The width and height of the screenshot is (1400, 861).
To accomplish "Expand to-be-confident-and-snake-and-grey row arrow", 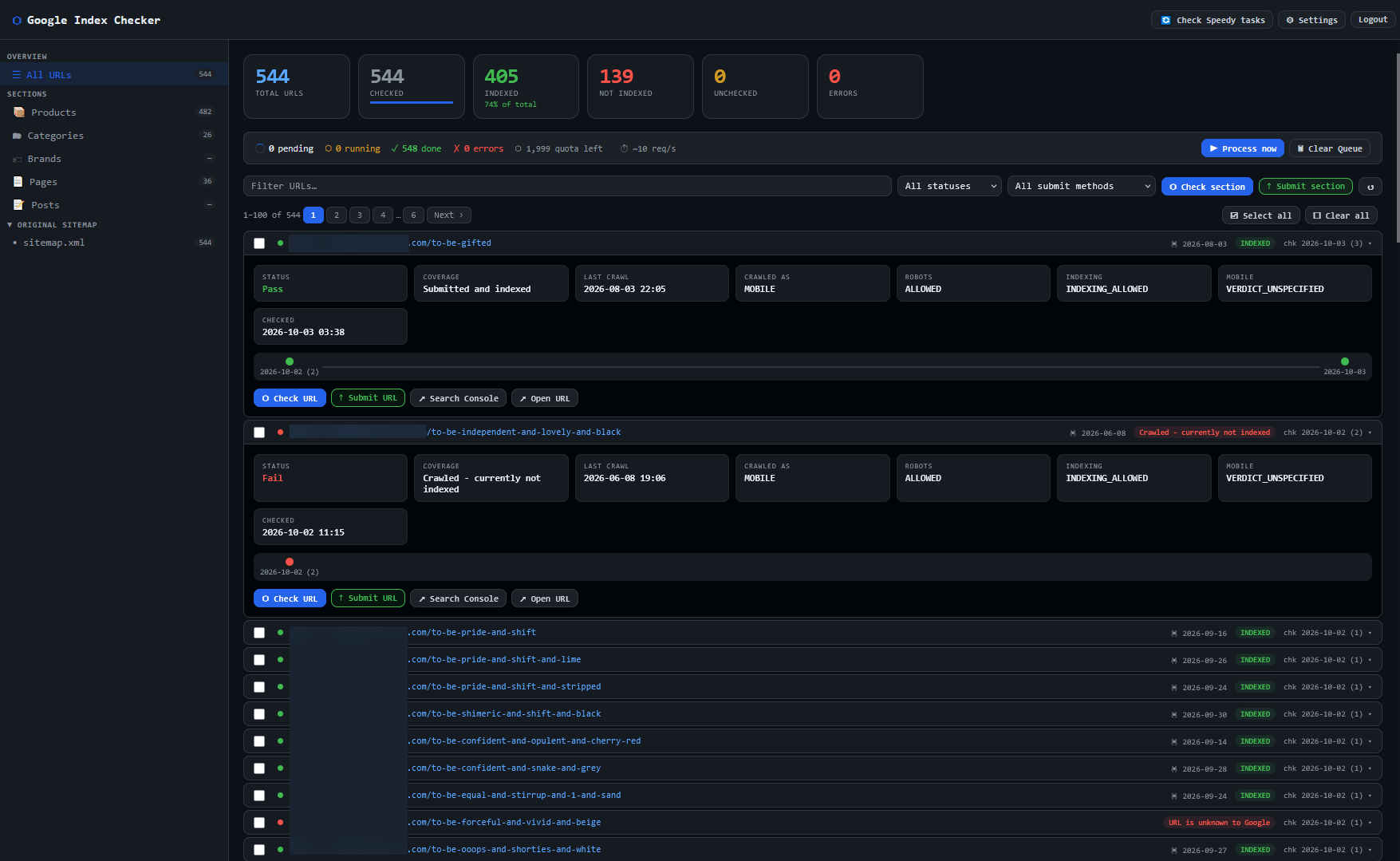I will click(x=1370, y=769).
